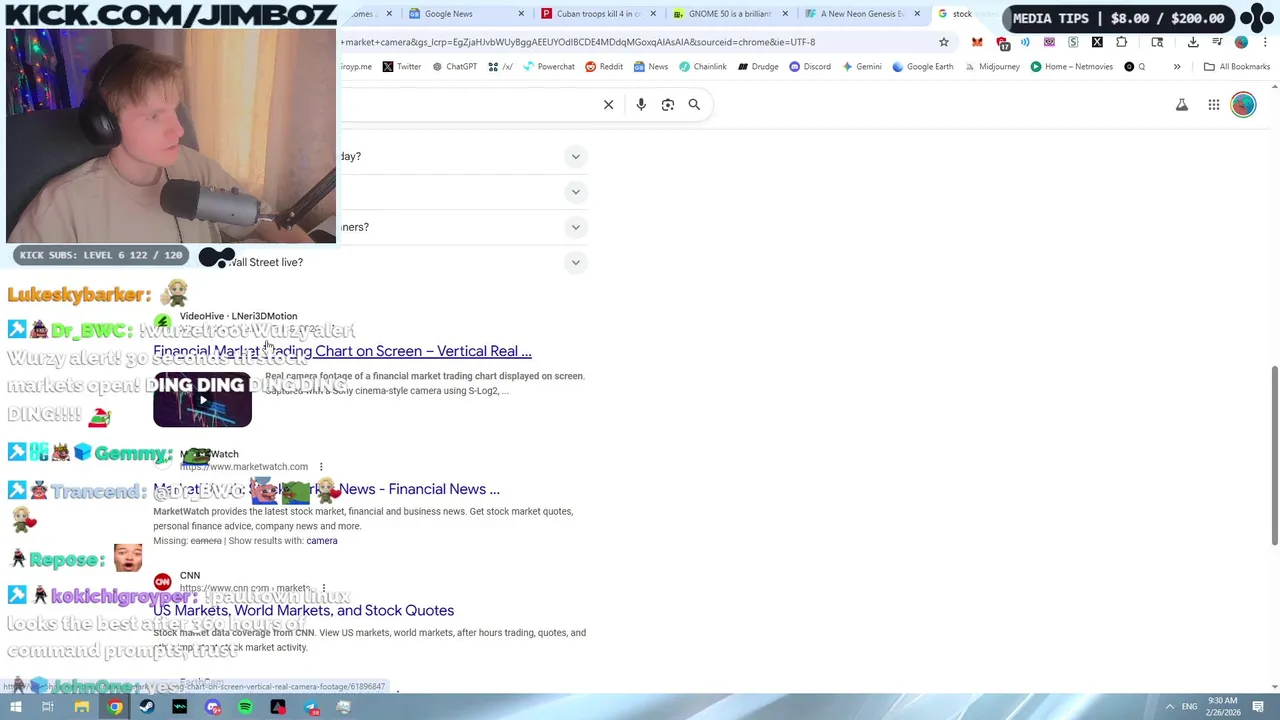Screen dimensions: 1280x720
Task: Open the All Bookmarks folder
Action: click(1237, 66)
